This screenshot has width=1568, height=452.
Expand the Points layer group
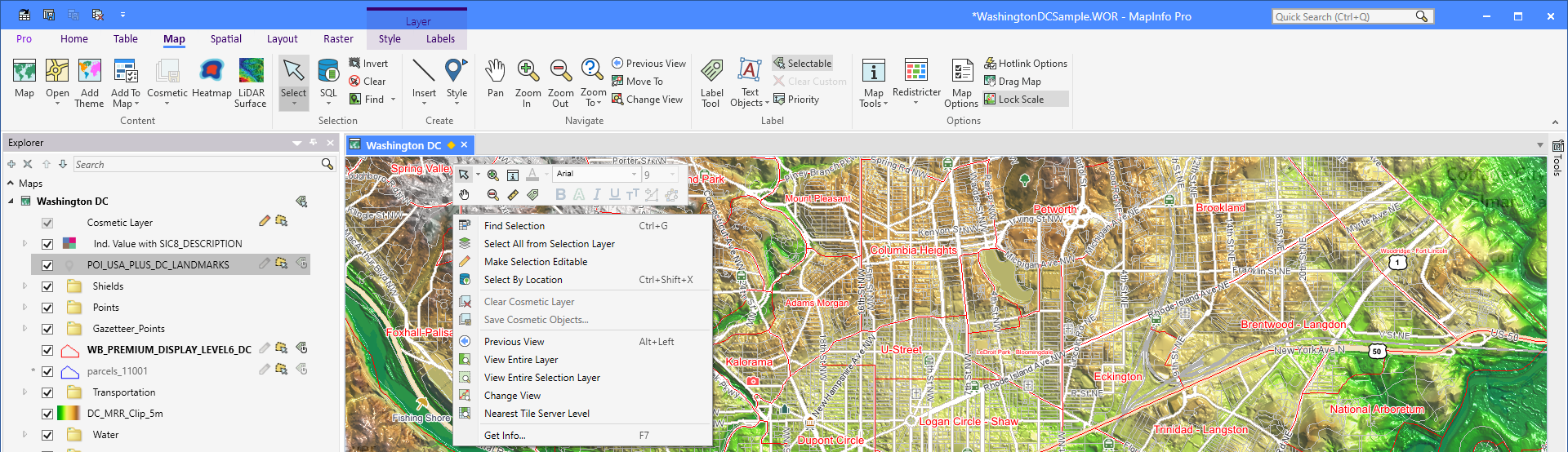pyautogui.click(x=24, y=307)
